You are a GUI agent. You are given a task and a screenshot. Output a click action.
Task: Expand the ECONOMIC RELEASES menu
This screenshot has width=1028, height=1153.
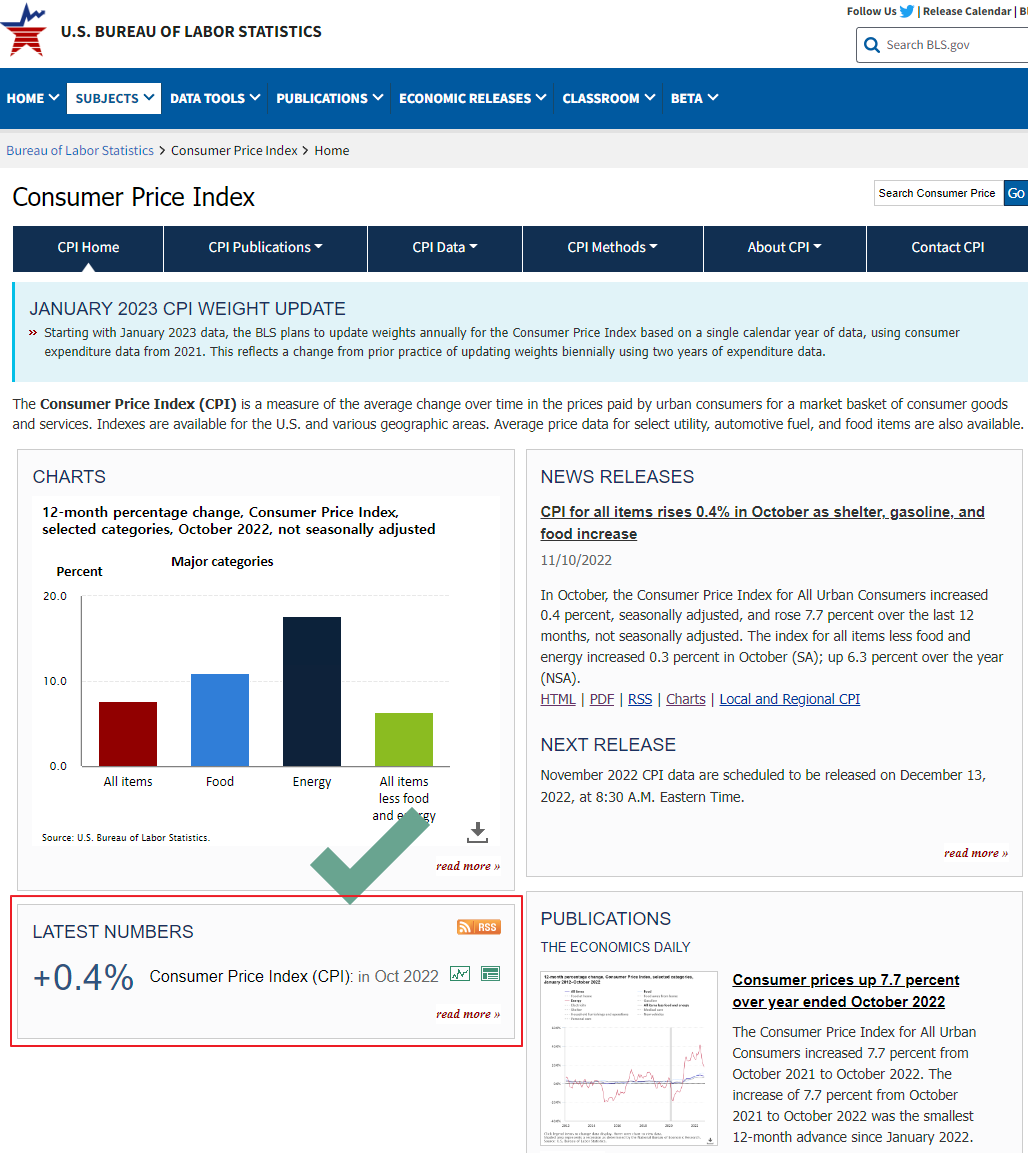click(472, 98)
